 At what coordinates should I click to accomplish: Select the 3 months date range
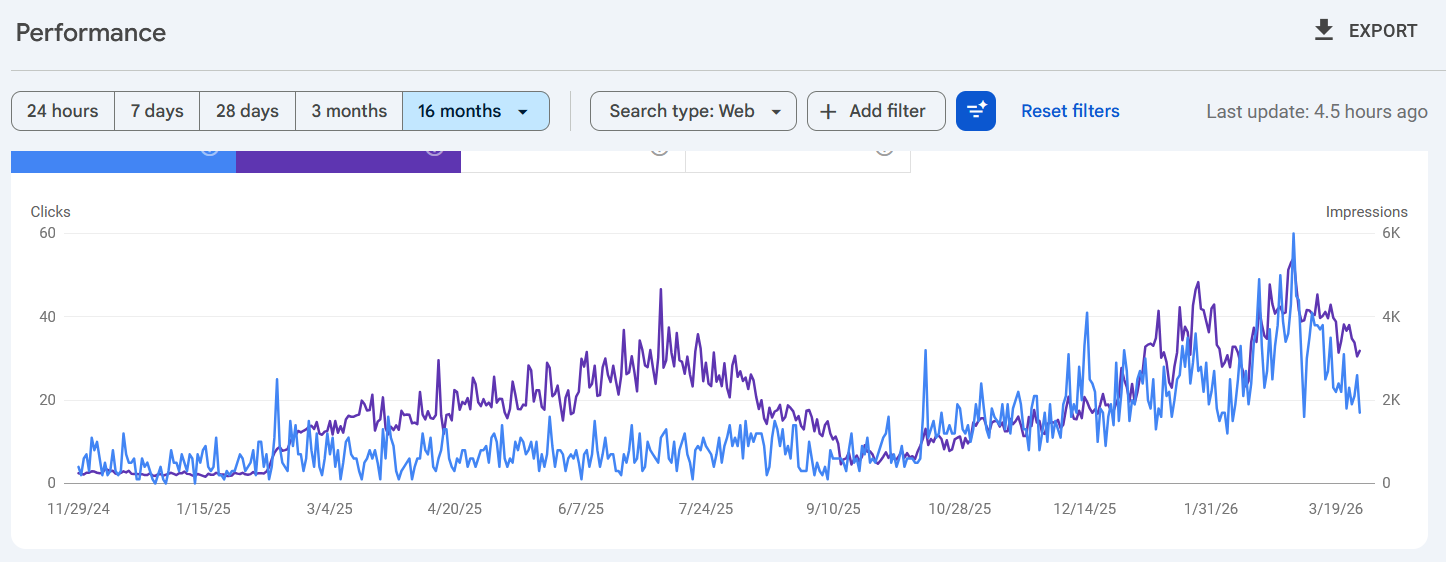pyautogui.click(x=349, y=111)
